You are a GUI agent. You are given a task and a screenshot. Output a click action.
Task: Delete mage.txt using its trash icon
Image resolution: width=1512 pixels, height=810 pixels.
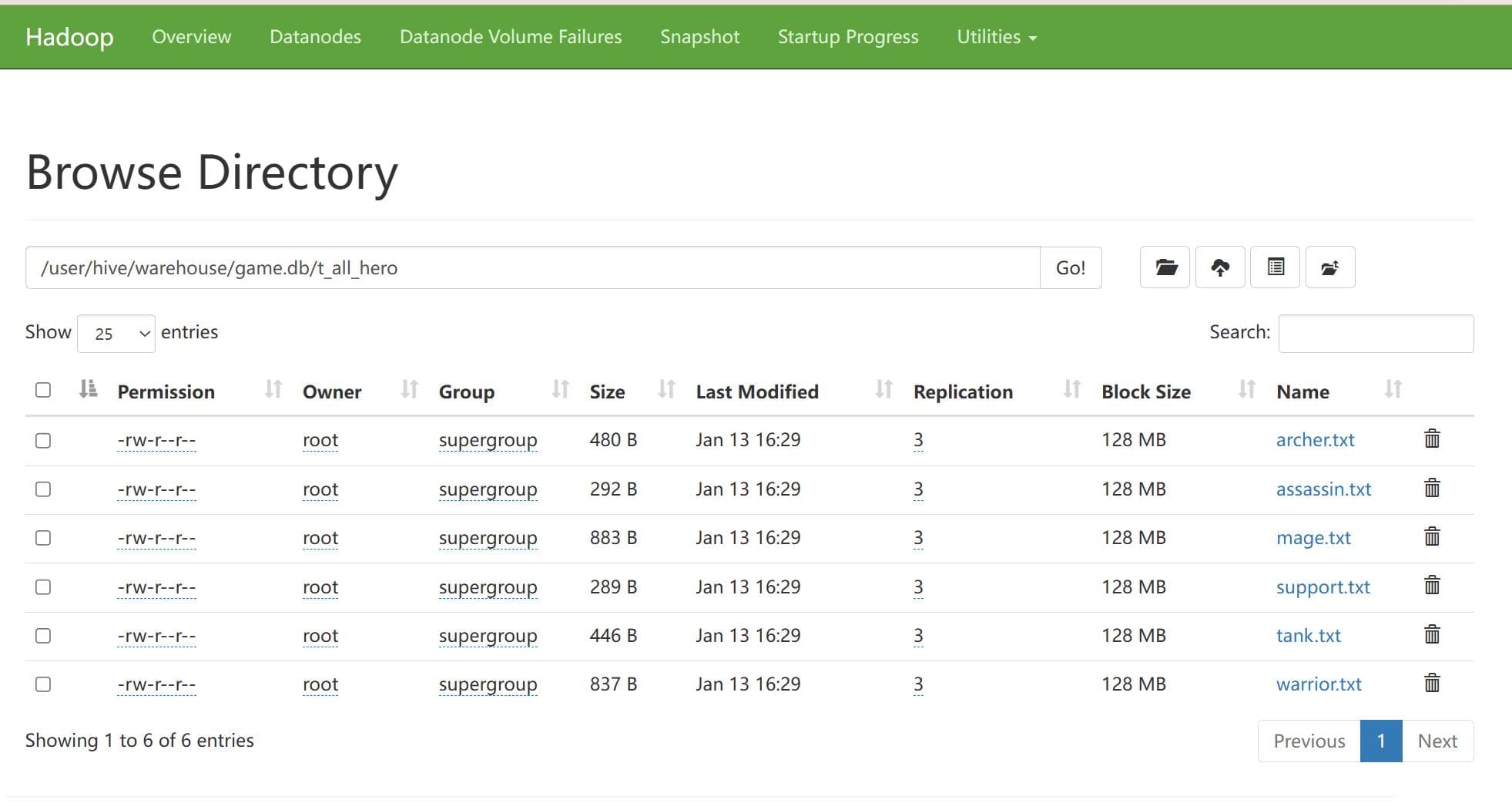1432,536
